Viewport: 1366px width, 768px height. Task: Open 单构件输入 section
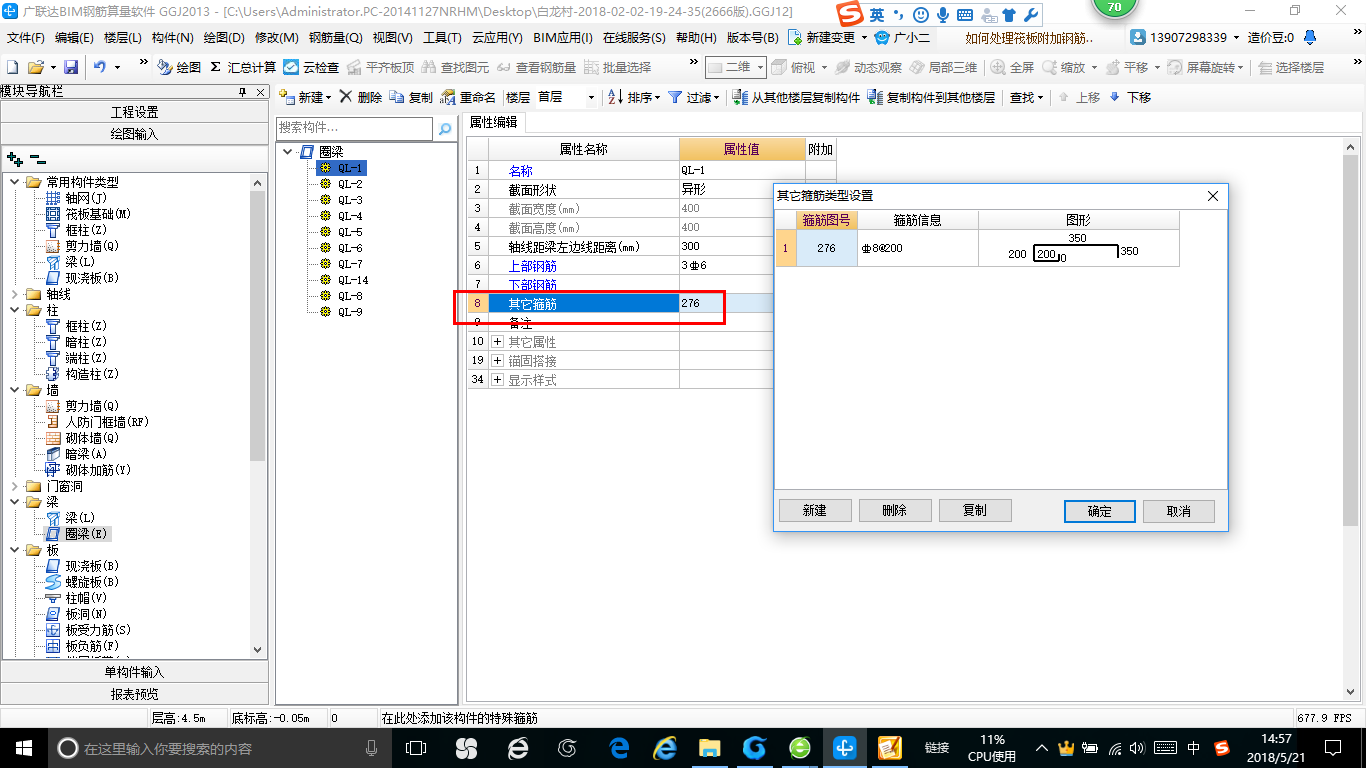click(x=134, y=672)
